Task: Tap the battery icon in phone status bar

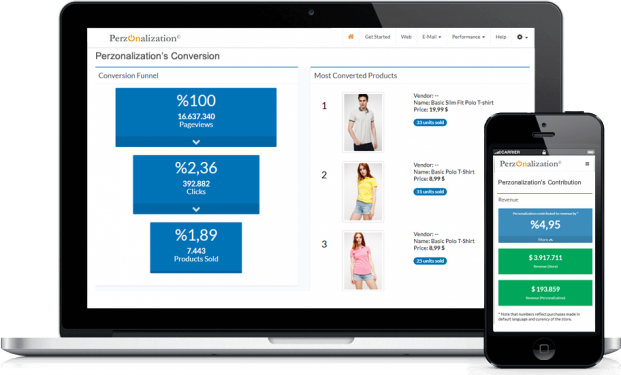Action: [x=591, y=152]
